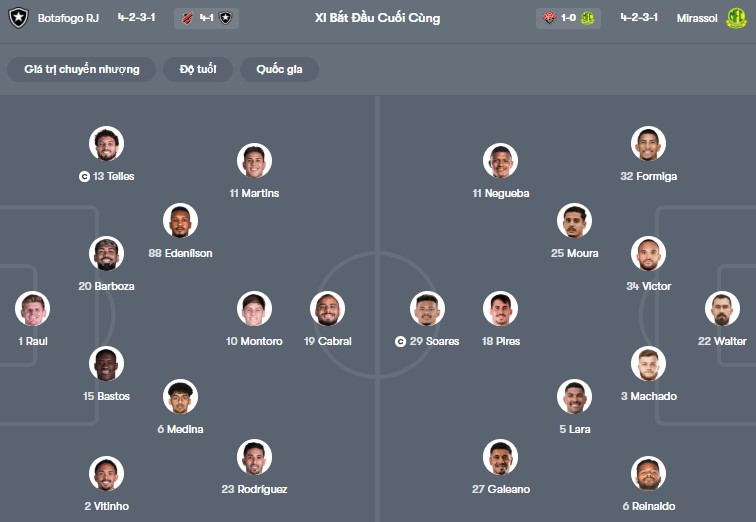
Task: Open the player name 88 Edenilson
Action: (x=180, y=253)
